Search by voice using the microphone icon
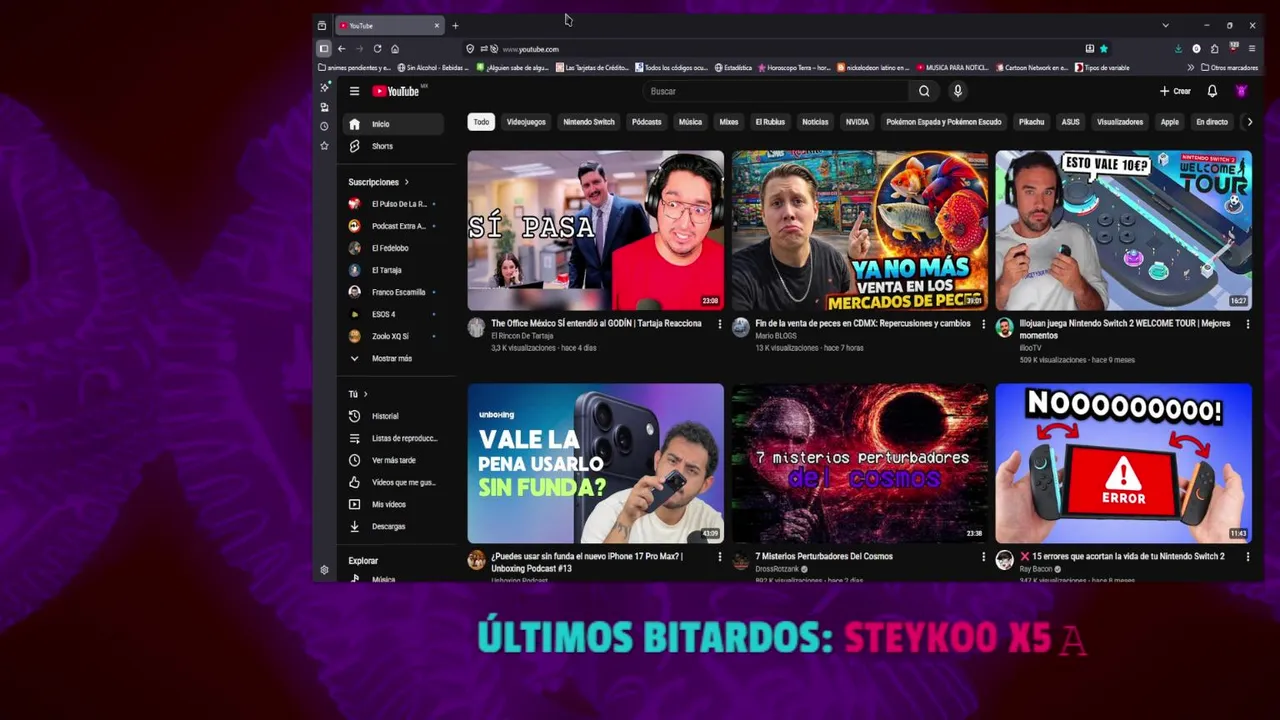The height and width of the screenshot is (720, 1280). (x=957, y=91)
